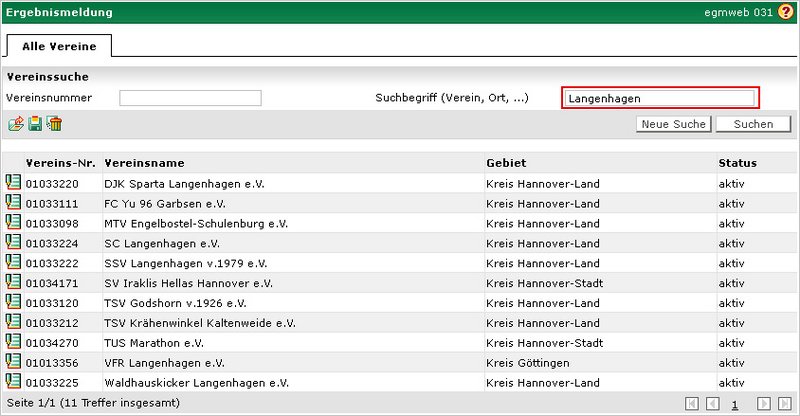Click page number 1 link
Screen dimensions: 800x416
click(736, 405)
